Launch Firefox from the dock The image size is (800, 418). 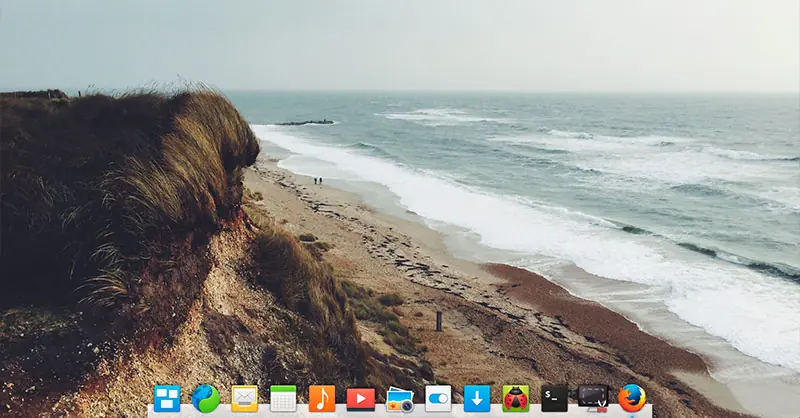pos(632,399)
